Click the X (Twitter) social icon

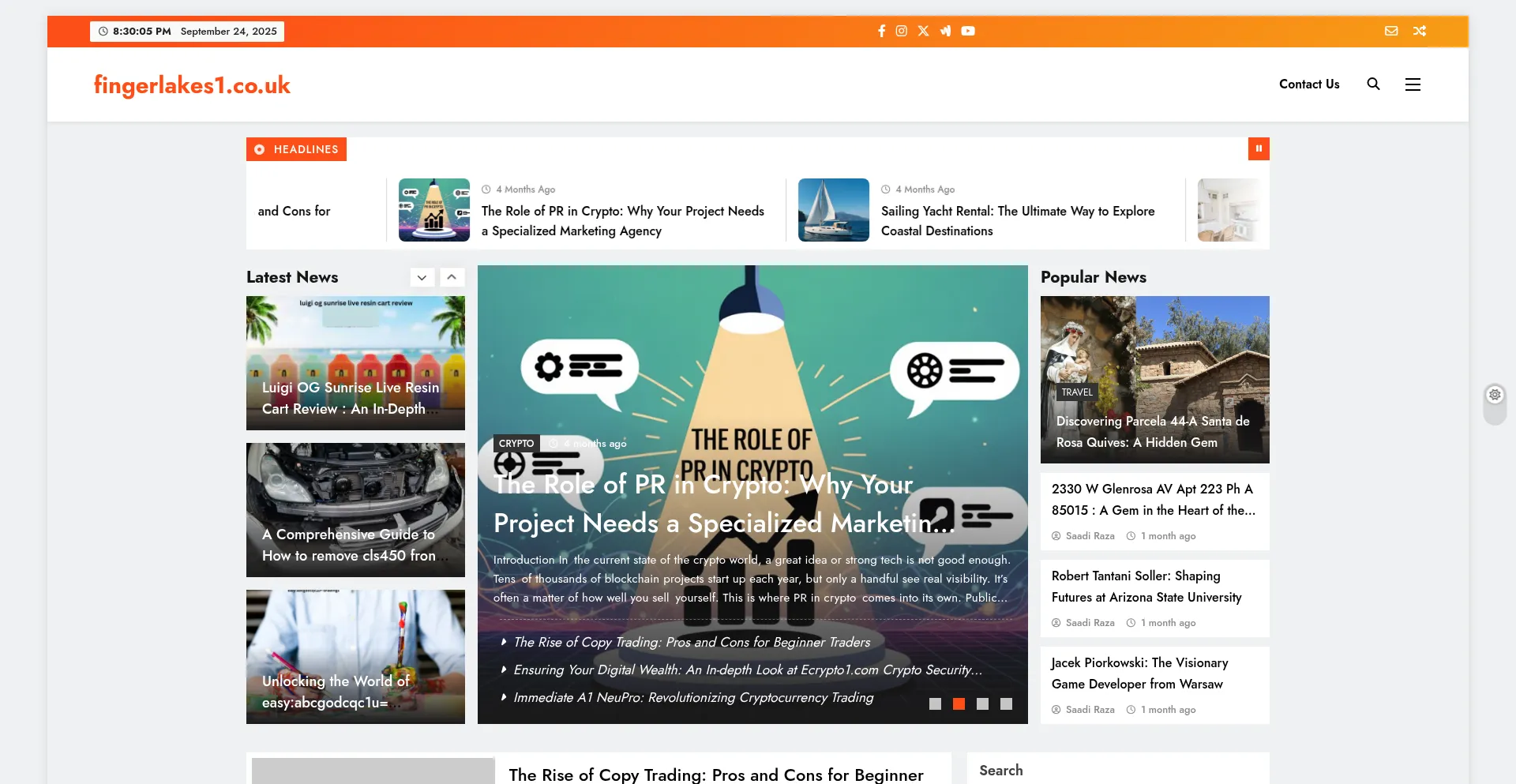tap(923, 31)
